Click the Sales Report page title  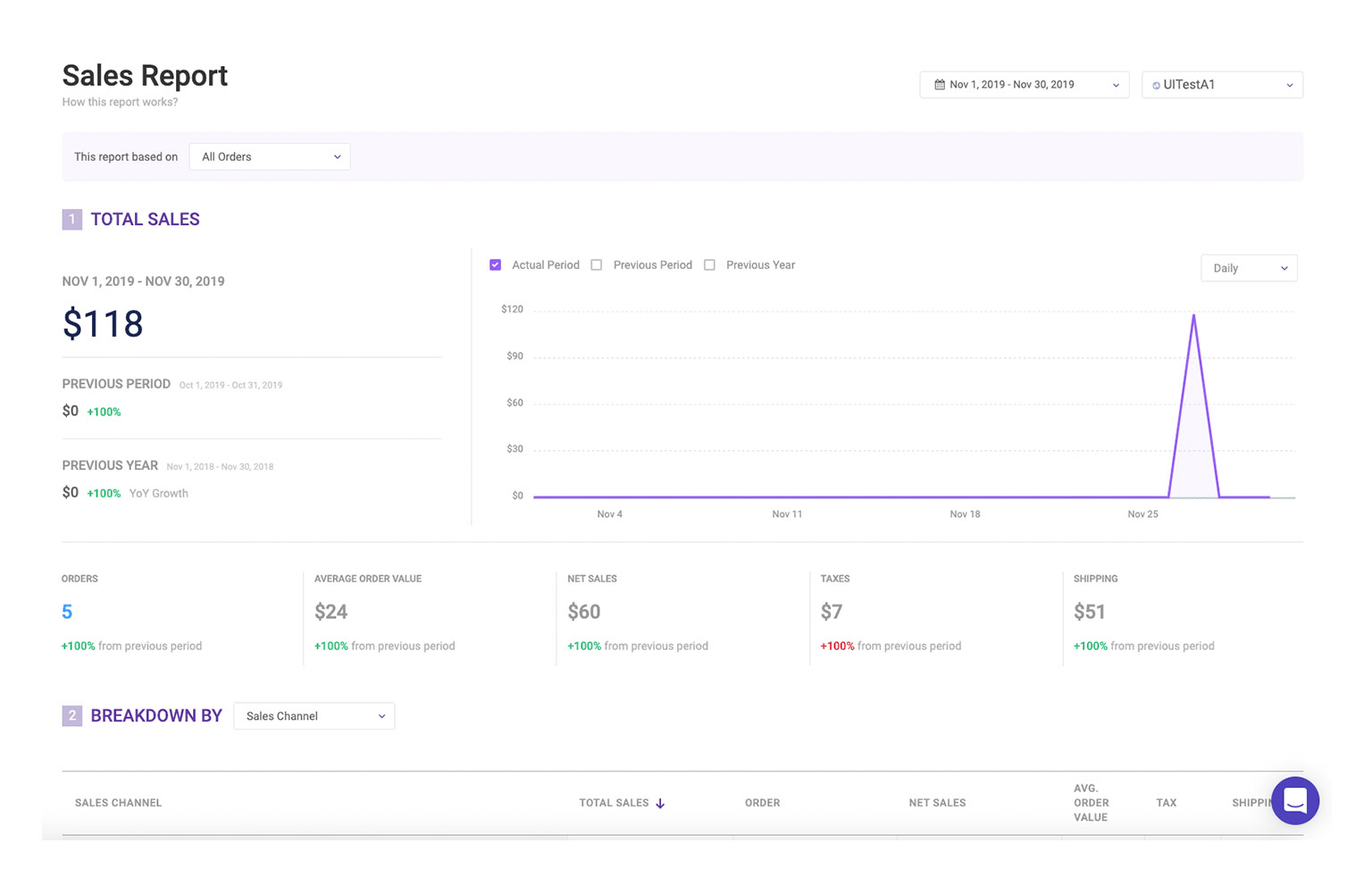click(x=145, y=76)
